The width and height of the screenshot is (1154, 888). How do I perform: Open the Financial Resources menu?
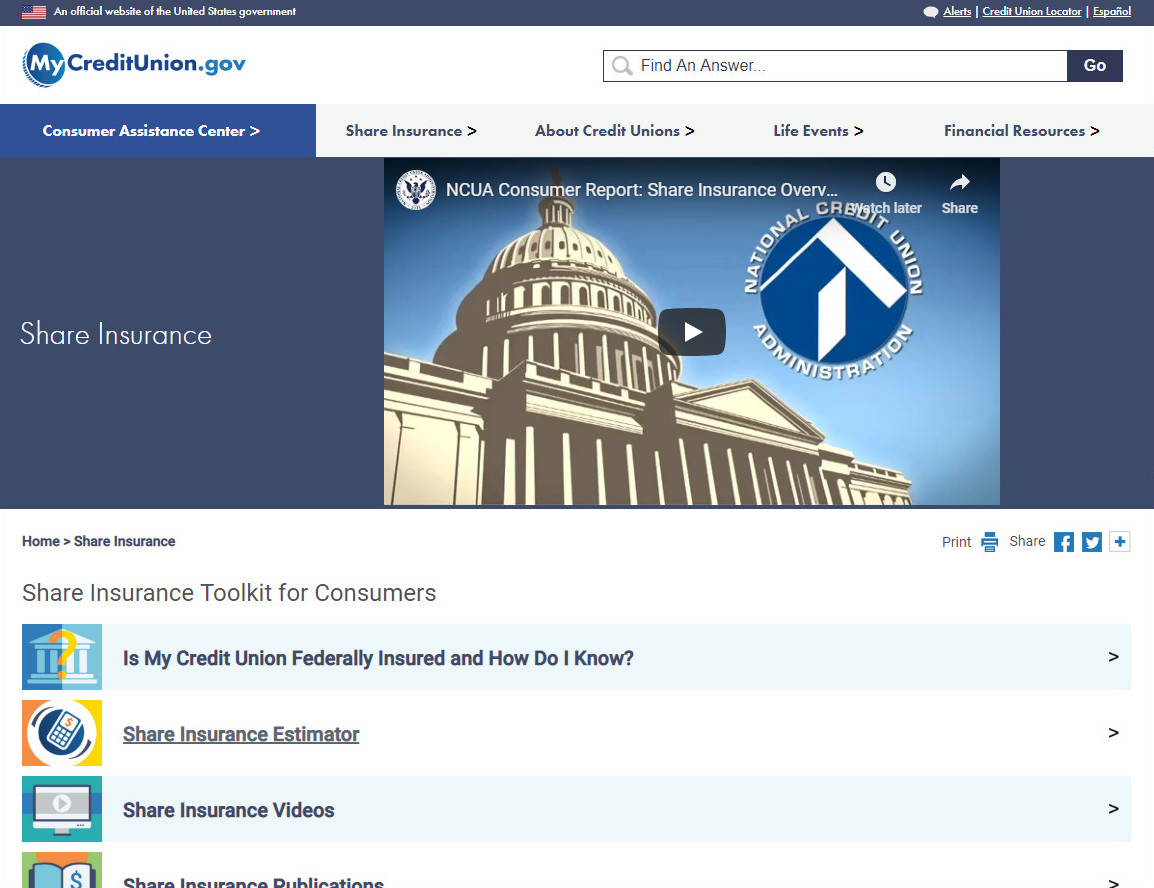[1022, 130]
